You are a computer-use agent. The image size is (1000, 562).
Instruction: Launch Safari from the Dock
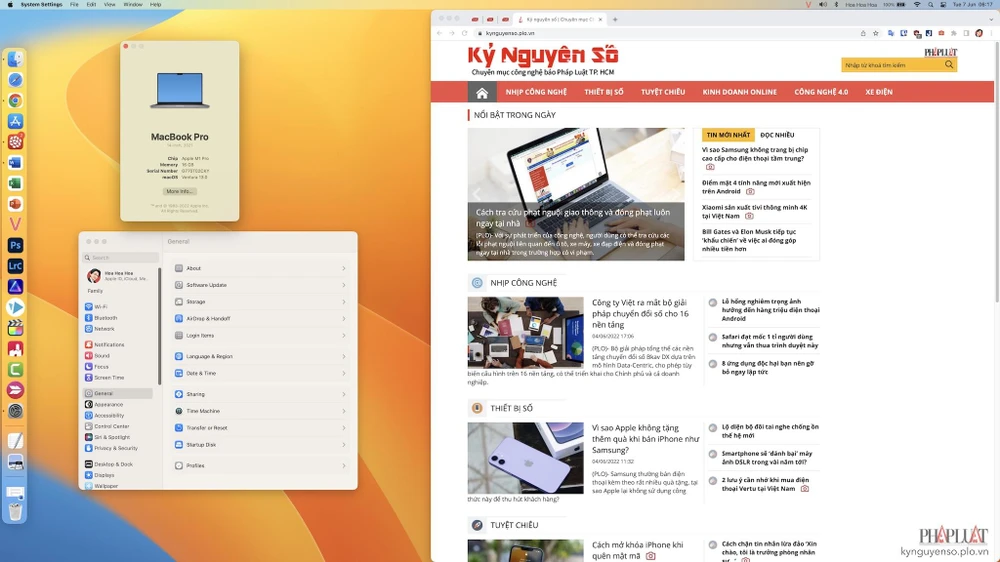(15, 80)
